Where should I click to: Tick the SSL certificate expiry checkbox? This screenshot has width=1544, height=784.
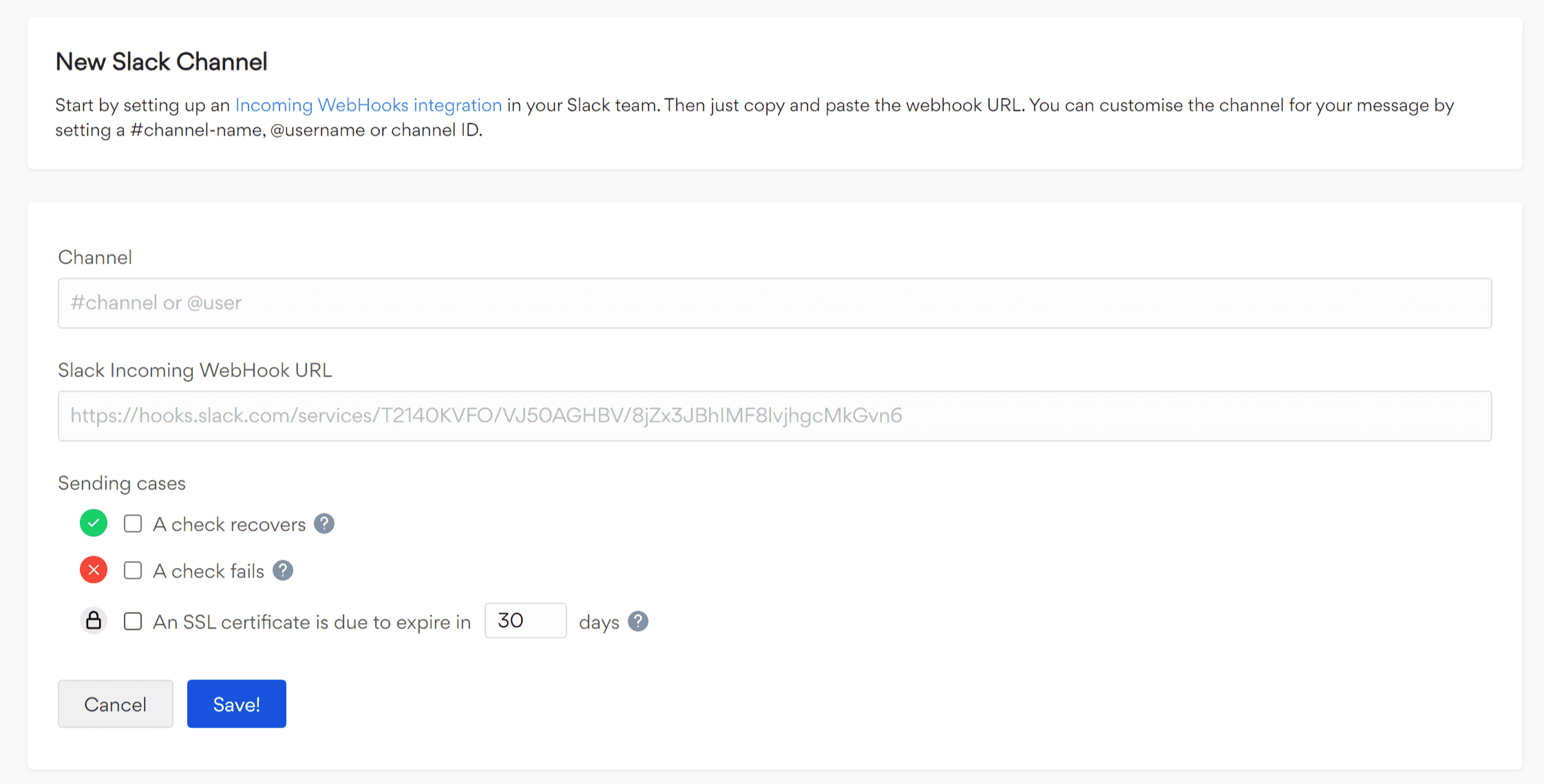click(x=133, y=622)
